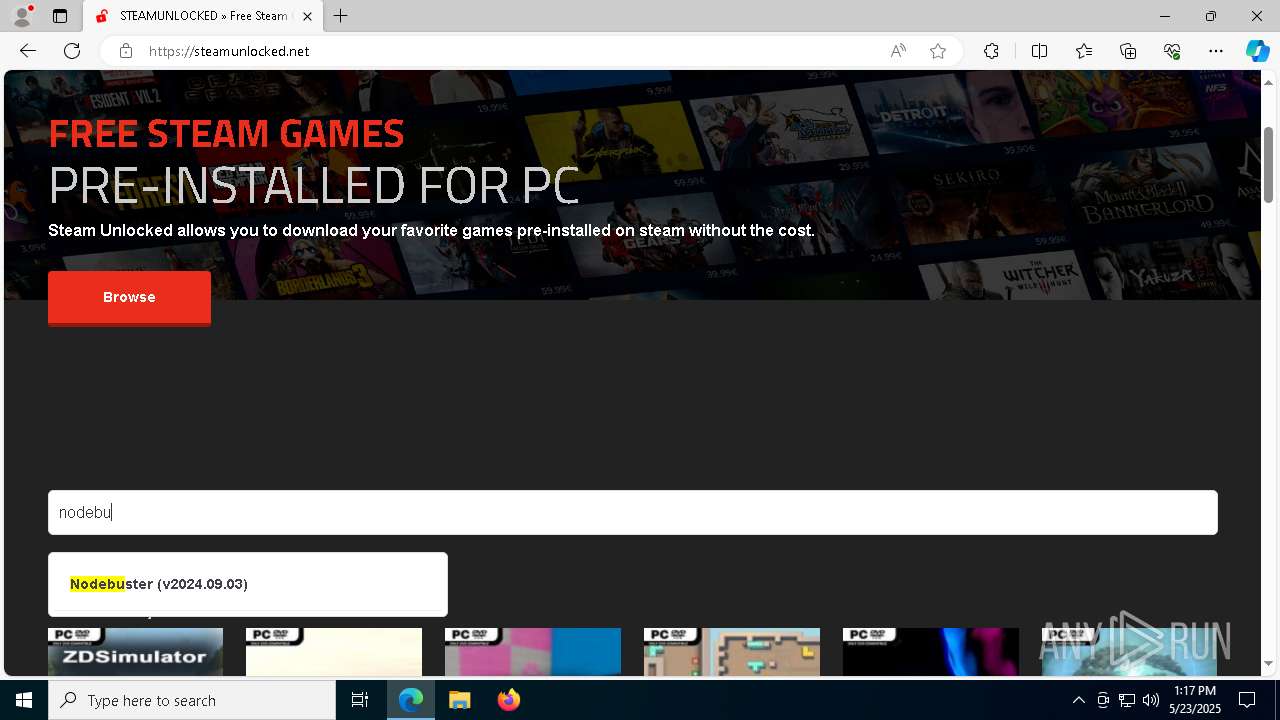This screenshot has height=720, width=1280.
Task: Open the ZDSimulator game thumbnail
Action: 135,651
